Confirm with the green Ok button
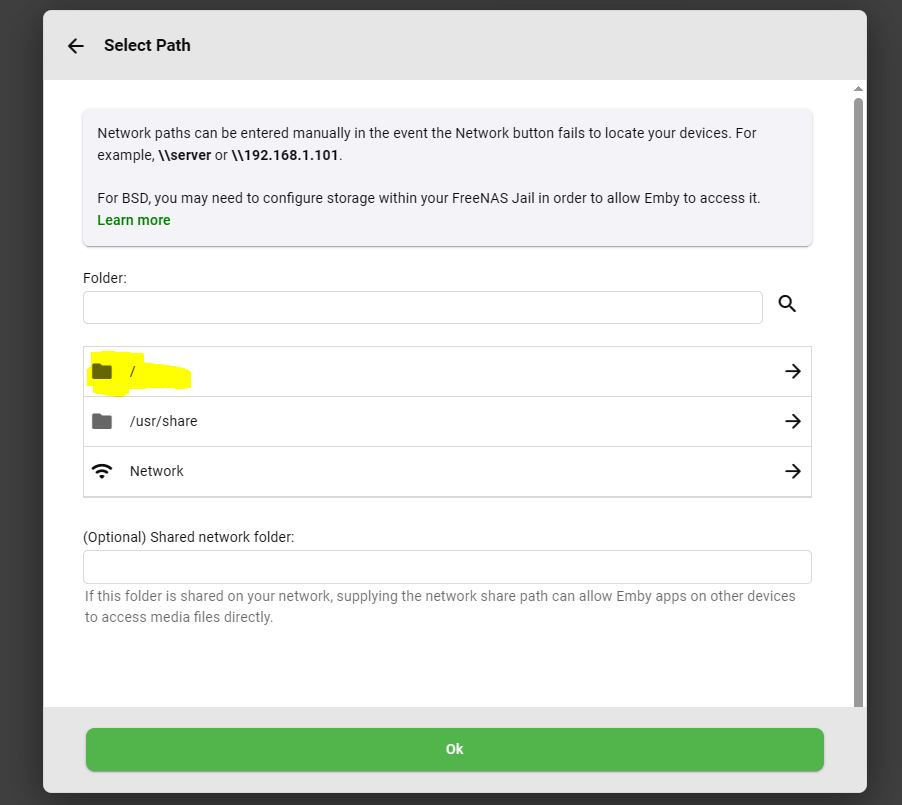The height and width of the screenshot is (805, 902). tap(454, 749)
